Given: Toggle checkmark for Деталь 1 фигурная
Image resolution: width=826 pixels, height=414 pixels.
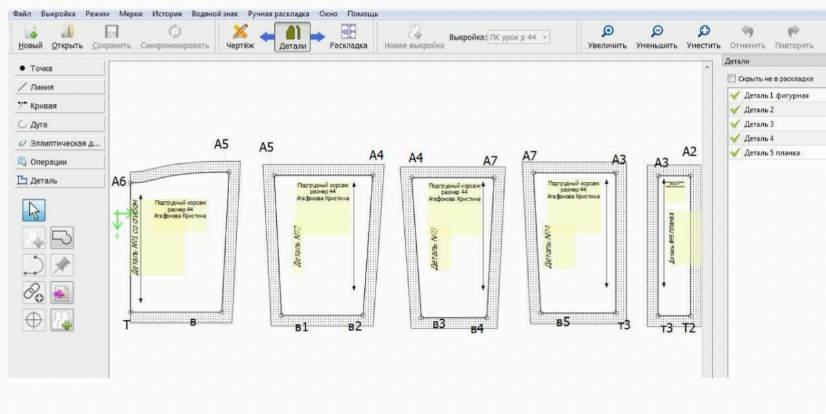Looking at the screenshot, I should 735,95.
